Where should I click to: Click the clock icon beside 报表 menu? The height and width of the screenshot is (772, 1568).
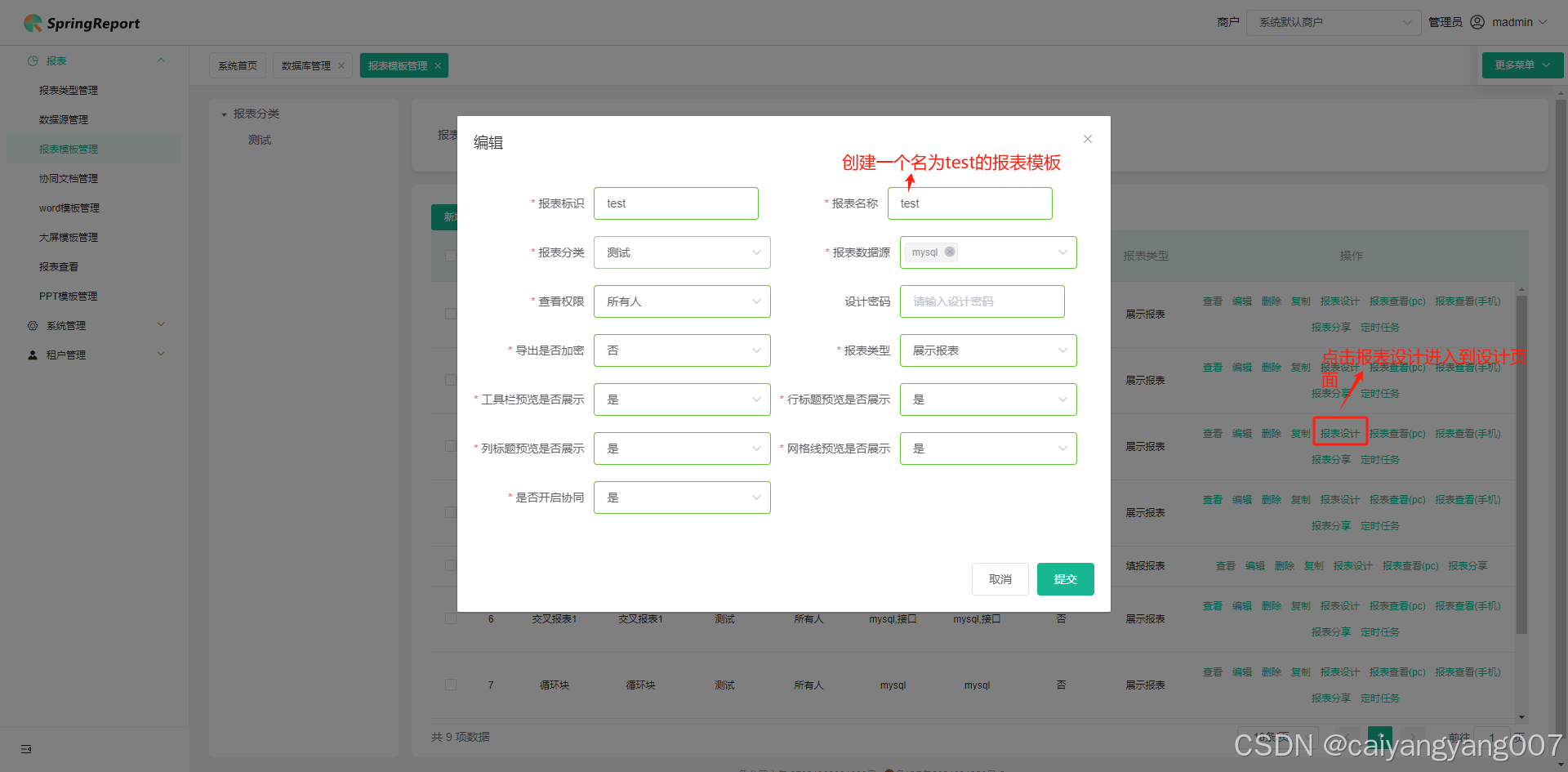33,60
